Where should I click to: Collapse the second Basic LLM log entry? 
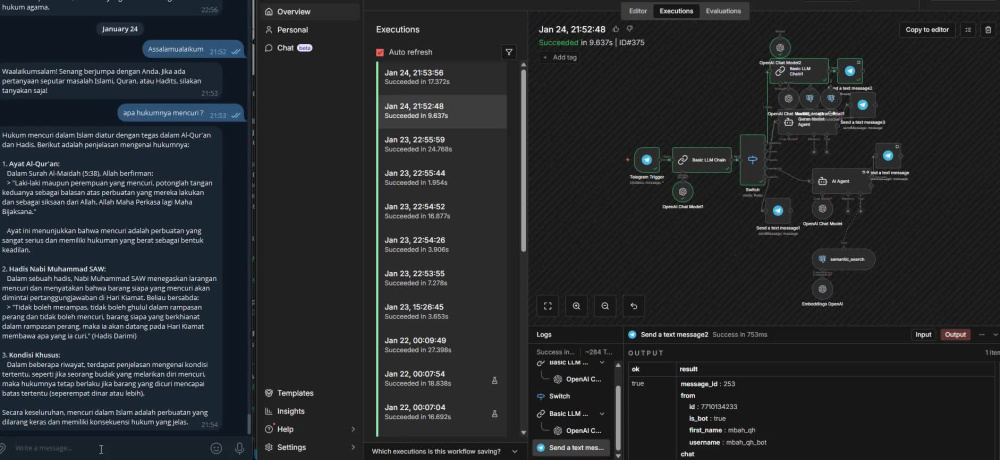[601, 413]
